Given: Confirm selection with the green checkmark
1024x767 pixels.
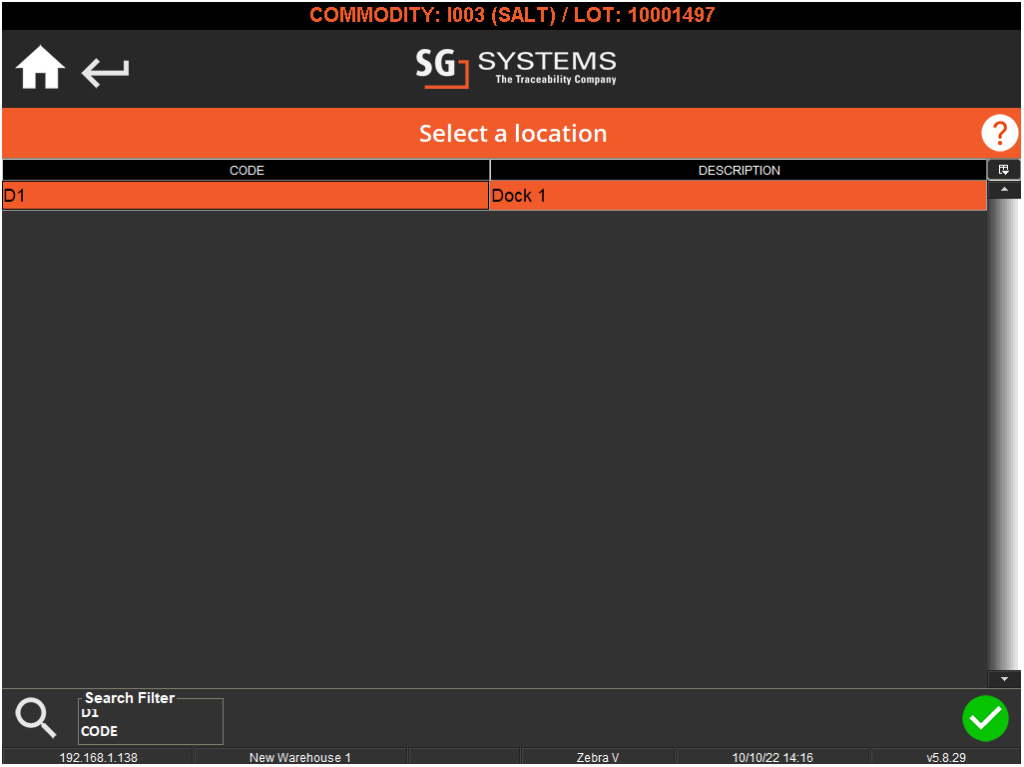Looking at the screenshot, I should (x=985, y=719).
